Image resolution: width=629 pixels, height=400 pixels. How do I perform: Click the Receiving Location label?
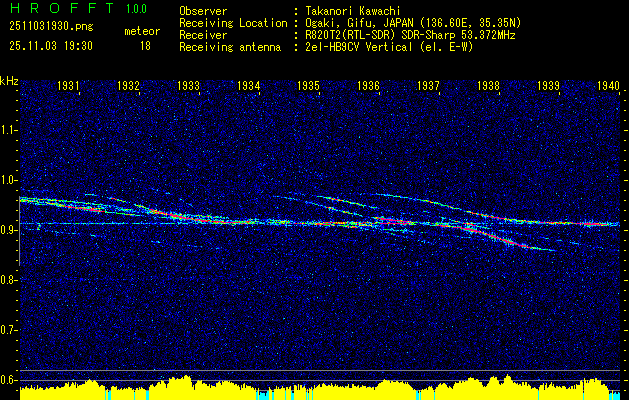point(233,23)
